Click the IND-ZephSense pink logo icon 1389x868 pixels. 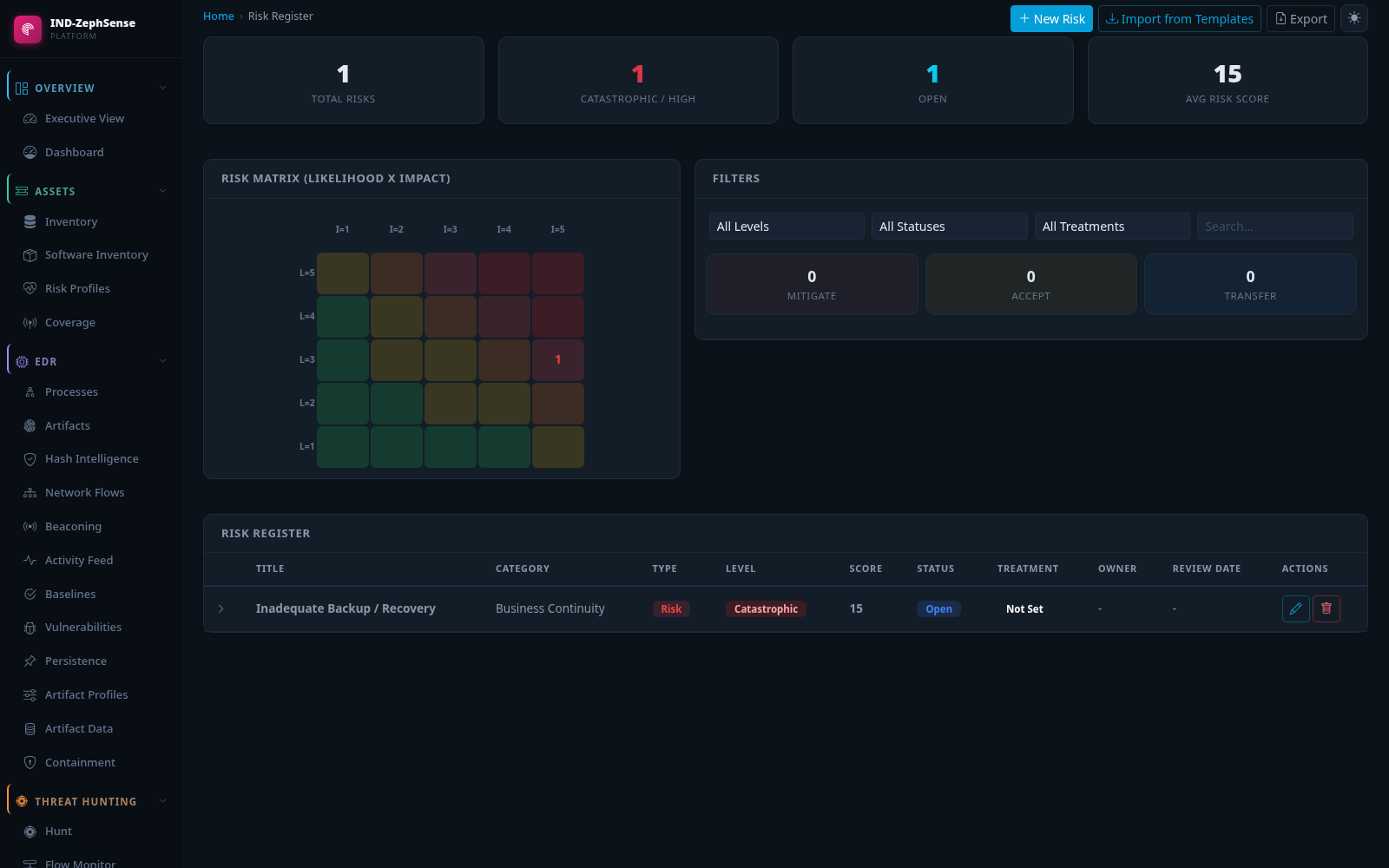pyautogui.click(x=28, y=29)
